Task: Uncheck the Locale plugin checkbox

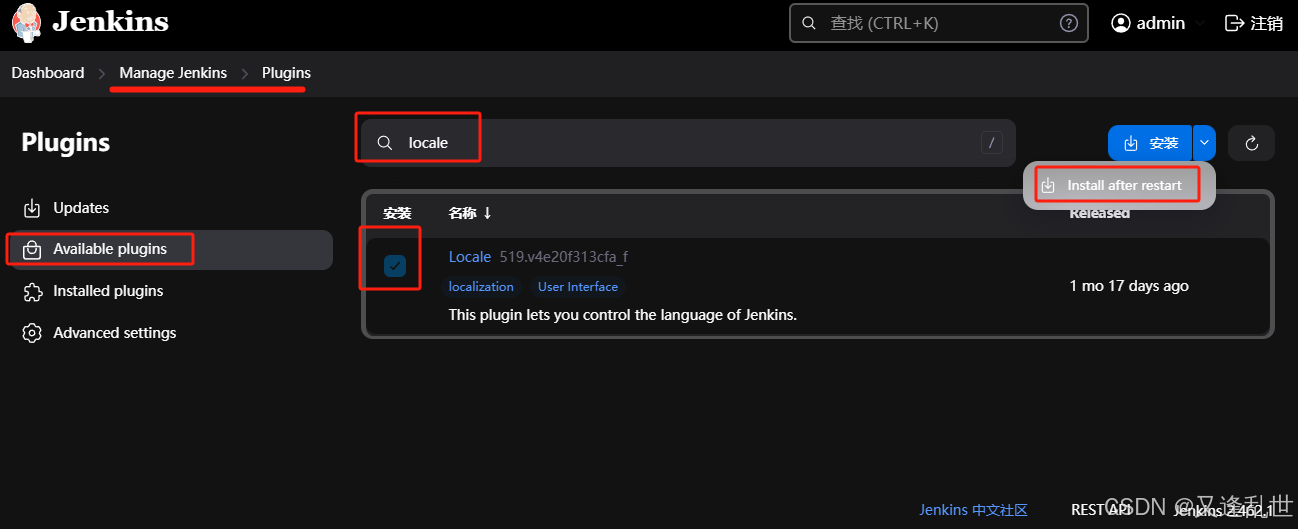Action: (x=395, y=265)
